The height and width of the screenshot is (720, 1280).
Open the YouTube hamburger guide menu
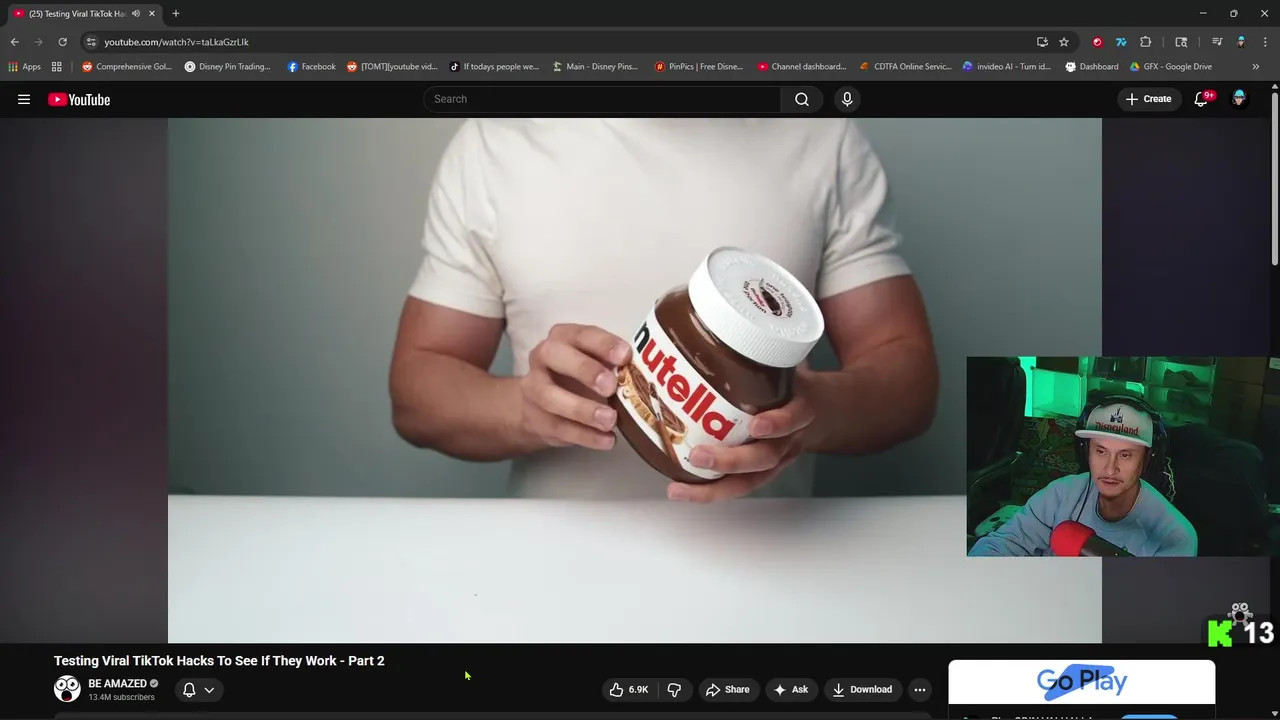(24, 99)
